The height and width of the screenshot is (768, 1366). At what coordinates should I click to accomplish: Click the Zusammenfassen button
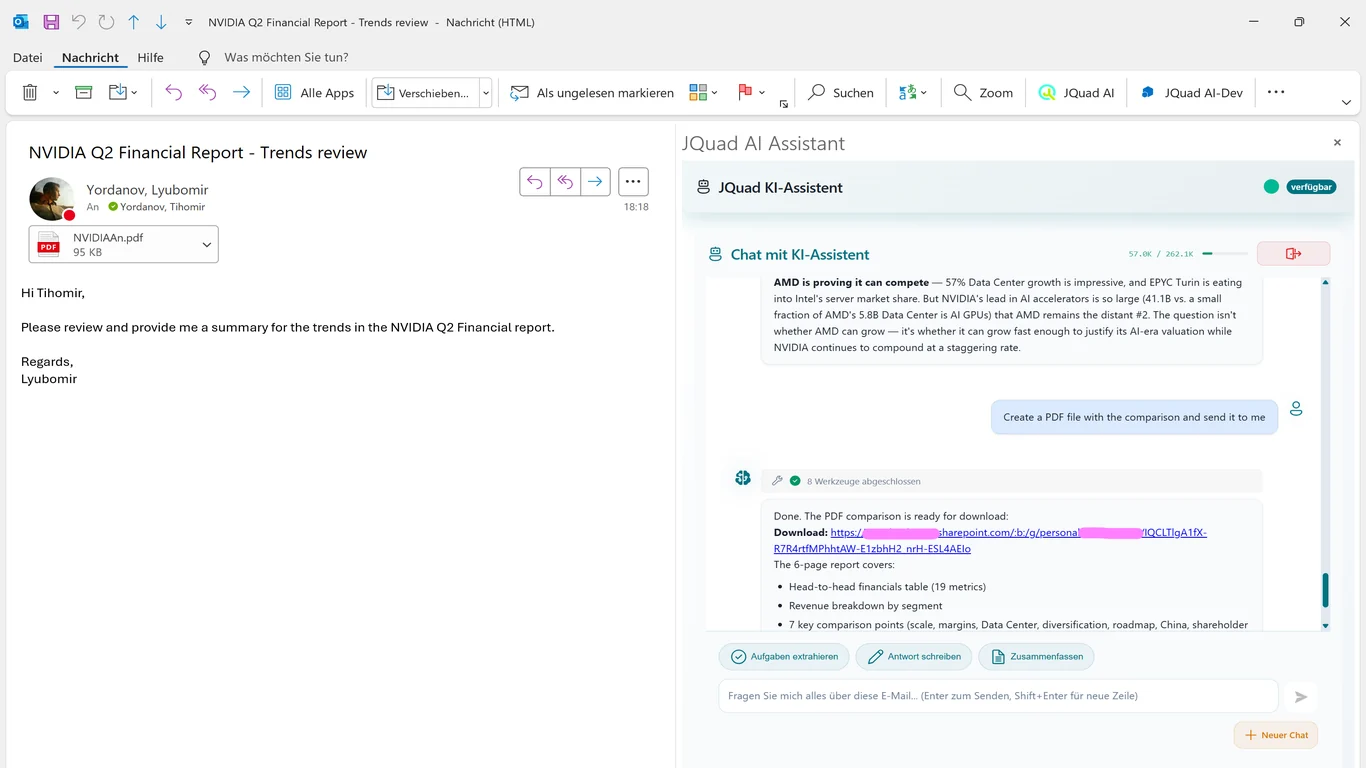[1036, 657]
